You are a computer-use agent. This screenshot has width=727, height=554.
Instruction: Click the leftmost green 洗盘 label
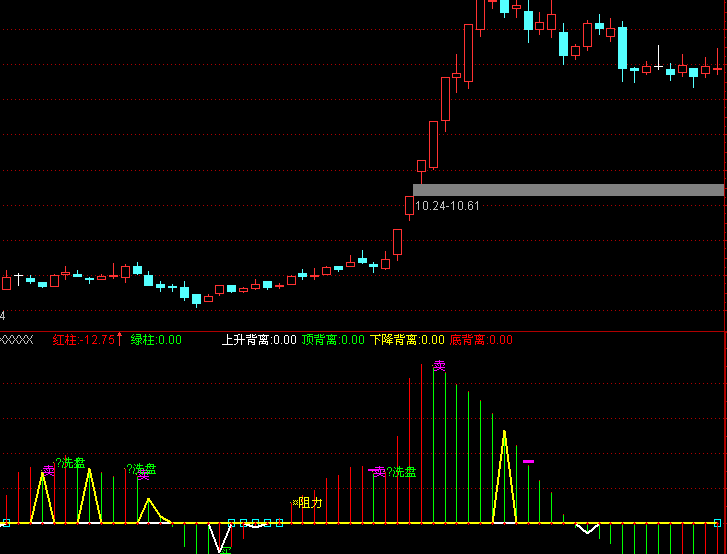tap(70, 463)
